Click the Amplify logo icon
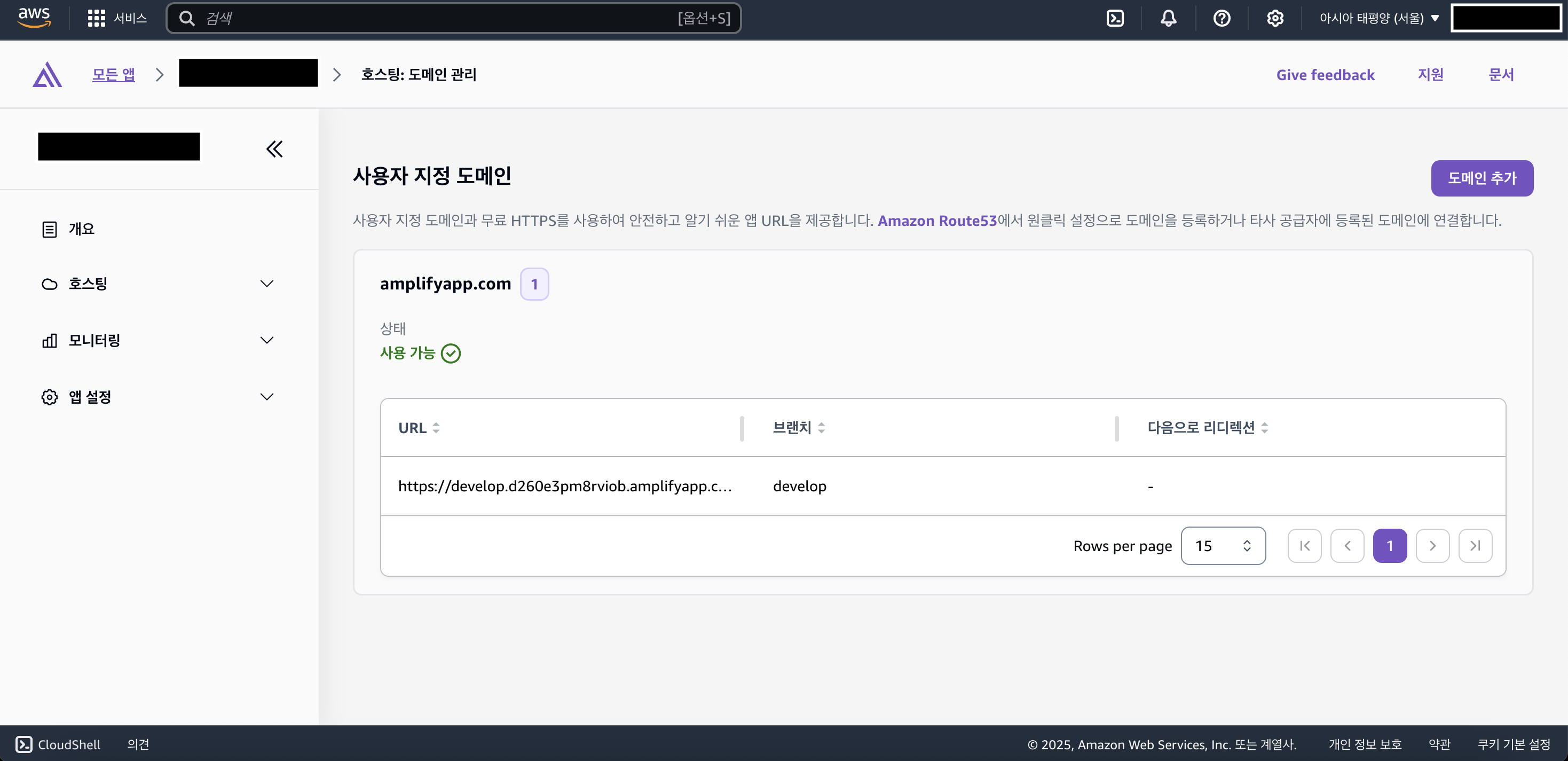This screenshot has height=761, width=1568. (x=48, y=75)
